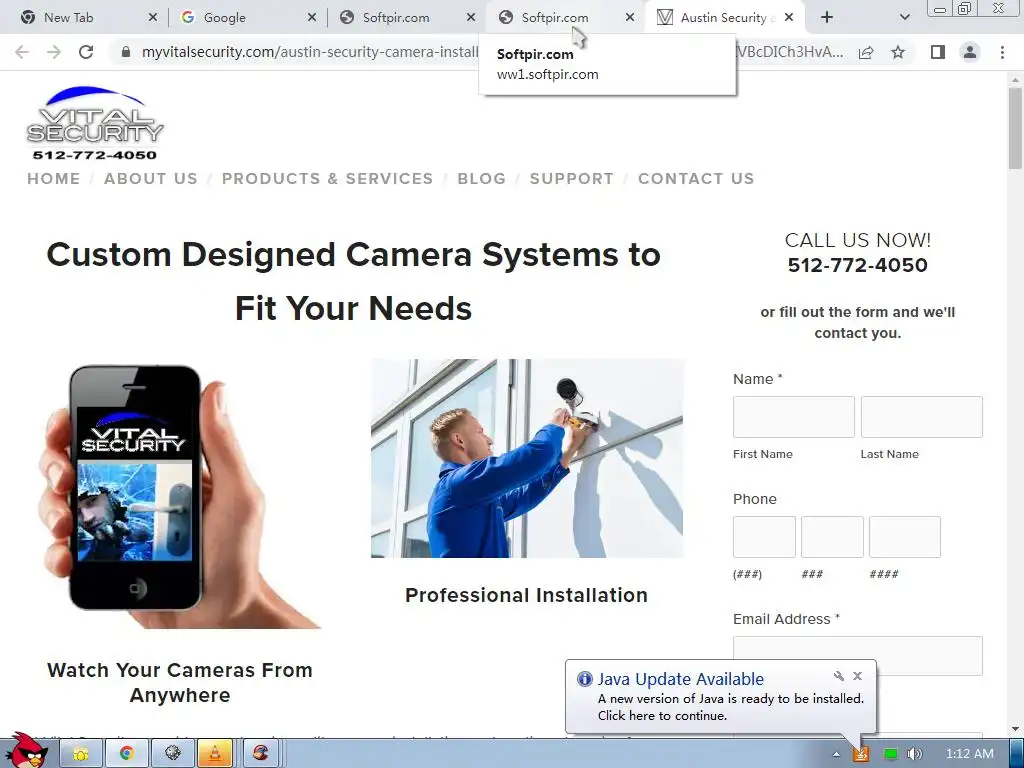
Task: Click the technician installing camera photo
Action: 527,458
